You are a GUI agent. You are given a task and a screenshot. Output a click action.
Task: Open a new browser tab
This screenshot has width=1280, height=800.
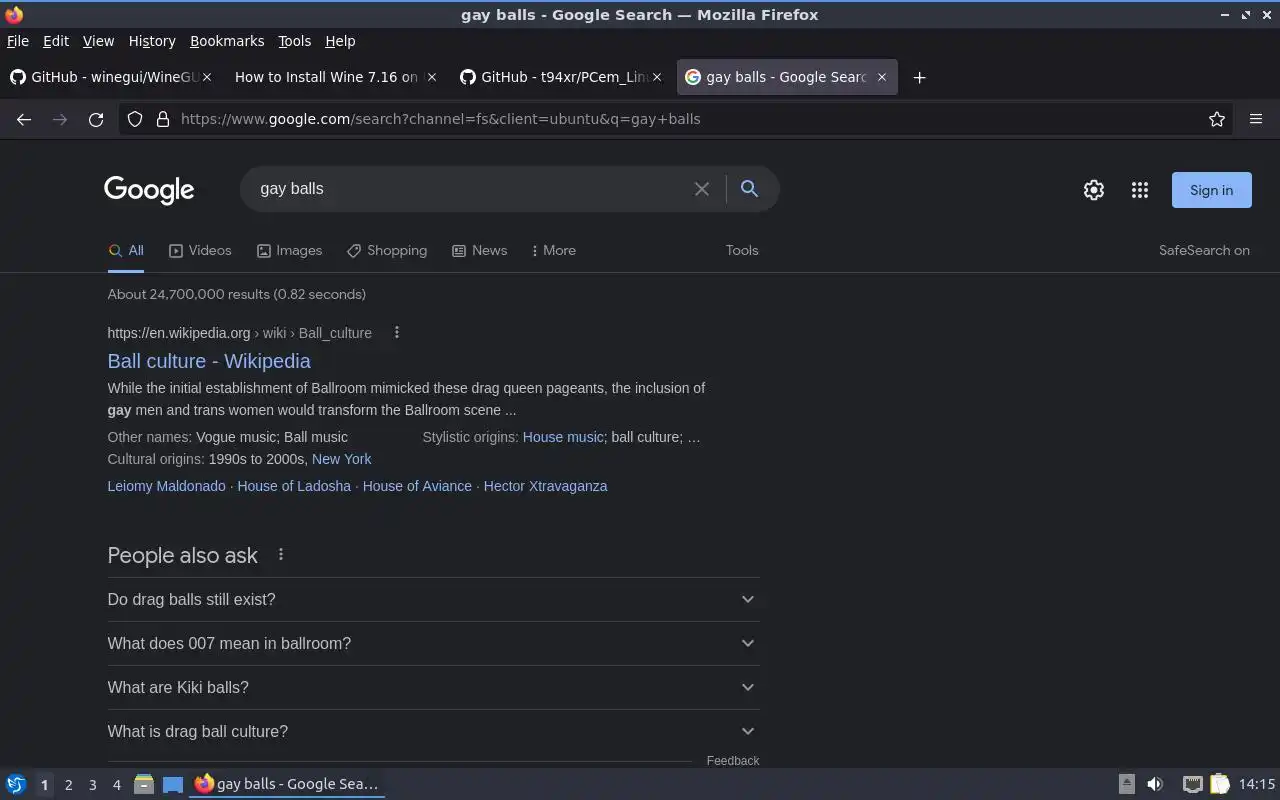(920, 77)
